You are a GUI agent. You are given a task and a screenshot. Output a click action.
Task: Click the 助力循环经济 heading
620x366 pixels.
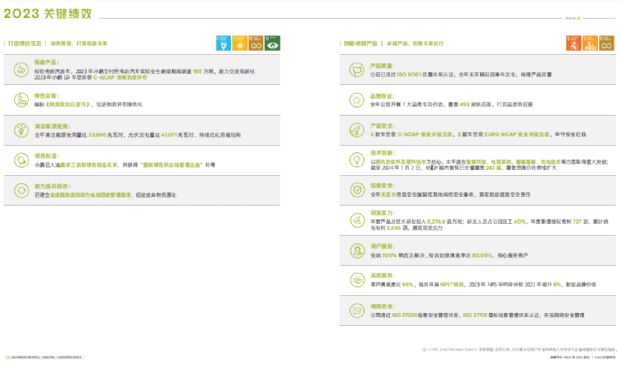click(x=52, y=186)
